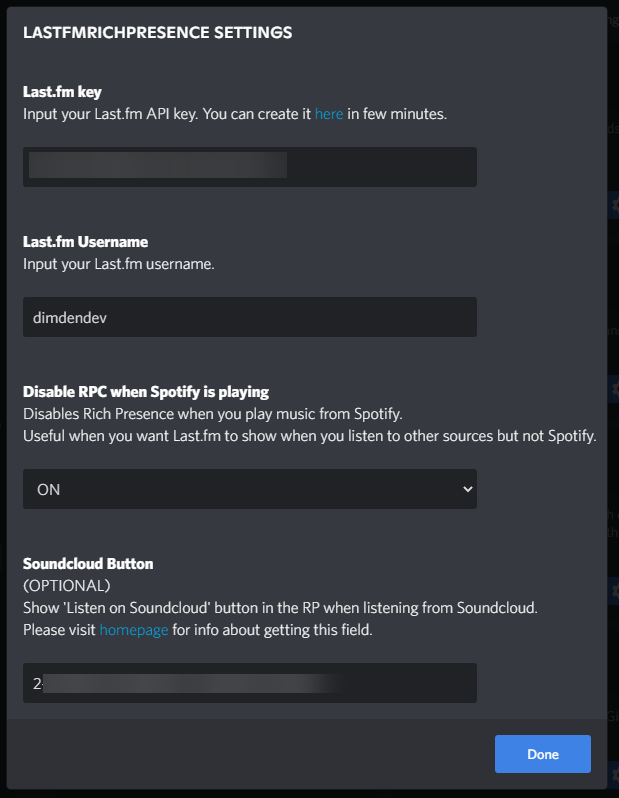Click 'Disable RPC when Spotify is playing' heading
The width and height of the screenshot is (619, 798).
146,391
